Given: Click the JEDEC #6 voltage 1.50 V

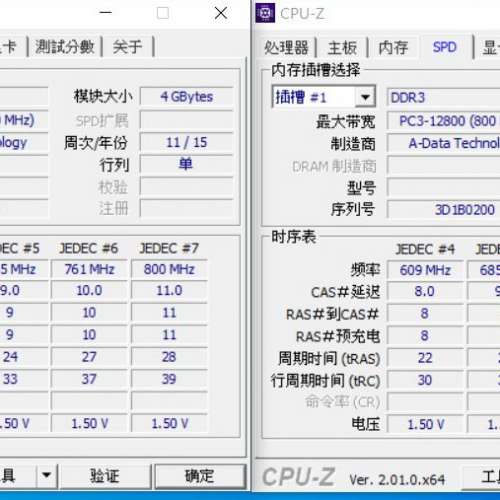Looking at the screenshot, I should tap(89, 423).
